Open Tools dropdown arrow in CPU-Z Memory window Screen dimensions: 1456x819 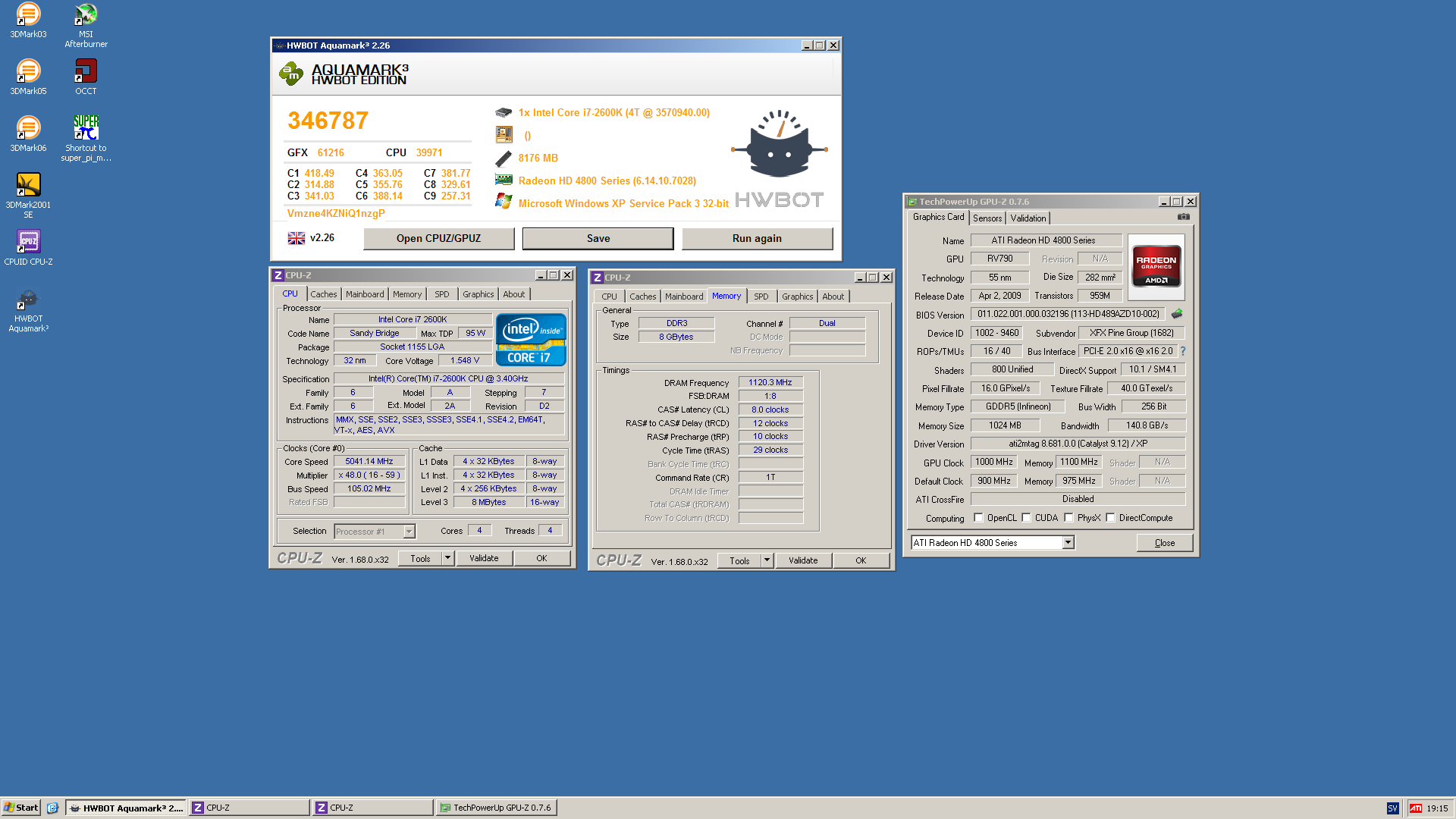pyautogui.click(x=767, y=561)
